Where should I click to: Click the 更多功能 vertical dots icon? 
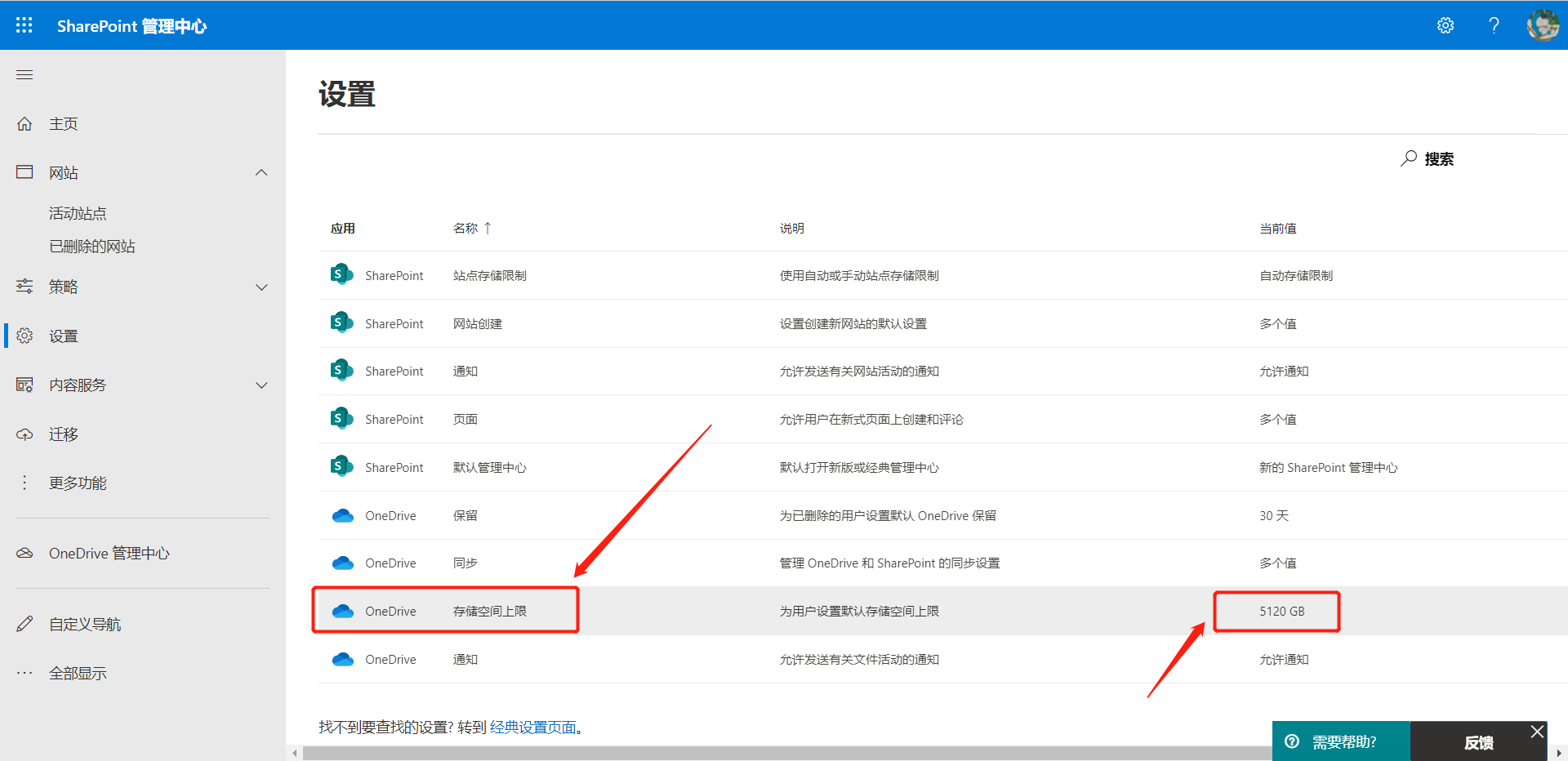point(24,483)
